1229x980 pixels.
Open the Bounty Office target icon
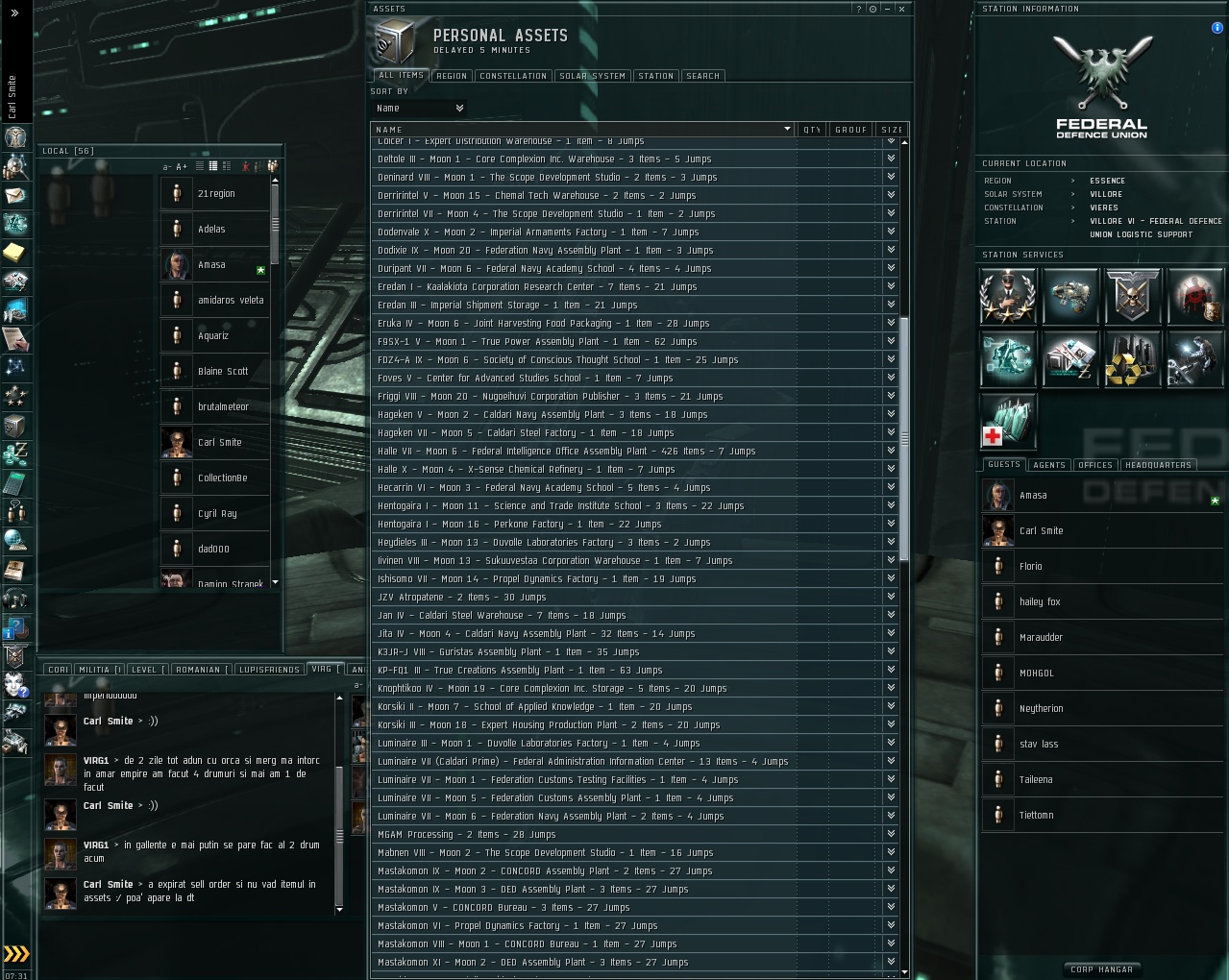(x=1194, y=296)
